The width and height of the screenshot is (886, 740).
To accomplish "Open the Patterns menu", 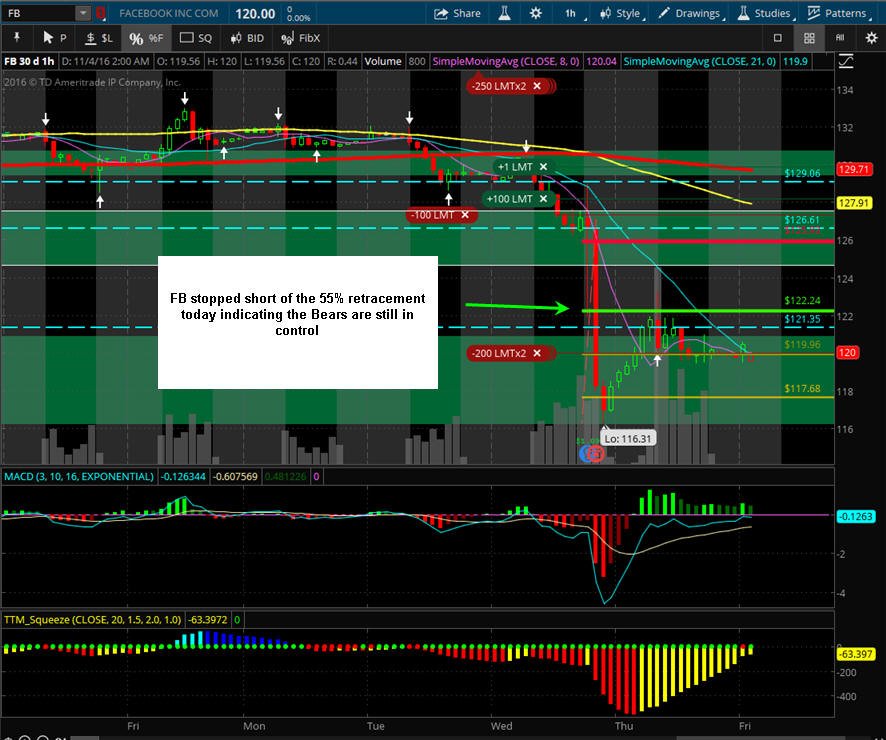I will click(x=839, y=13).
